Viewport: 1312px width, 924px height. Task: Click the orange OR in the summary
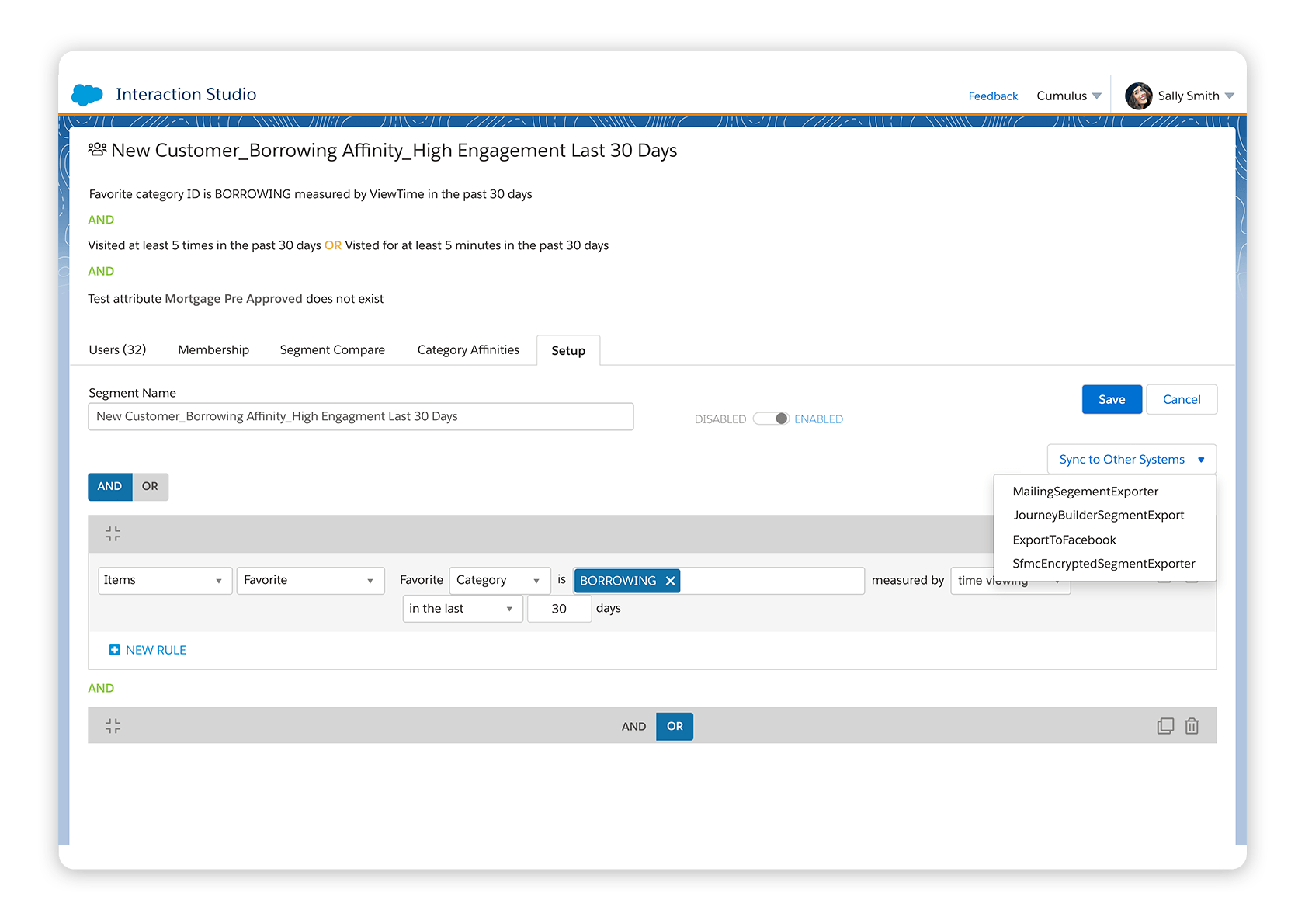[x=333, y=245]
